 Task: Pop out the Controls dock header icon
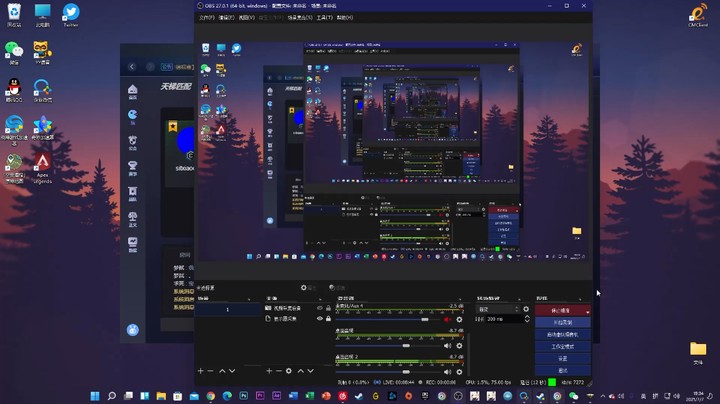pyautogui.click(x=580, y=299)
